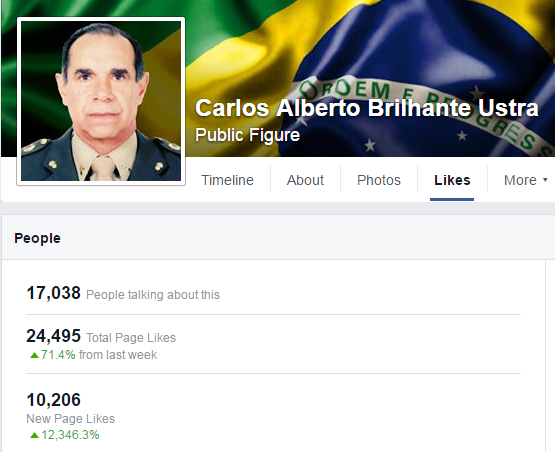Open the Timeline tab
This screenshot has height=452, width=555.
[x=227, y=180]
